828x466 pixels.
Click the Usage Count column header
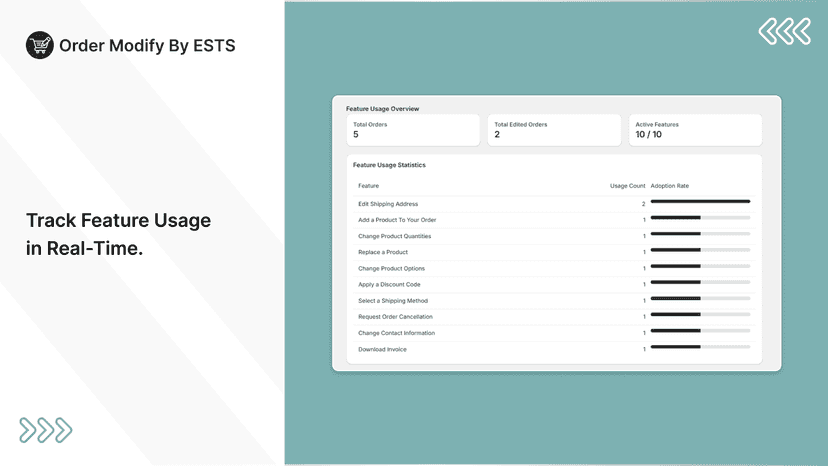click(x=627, y=186)
